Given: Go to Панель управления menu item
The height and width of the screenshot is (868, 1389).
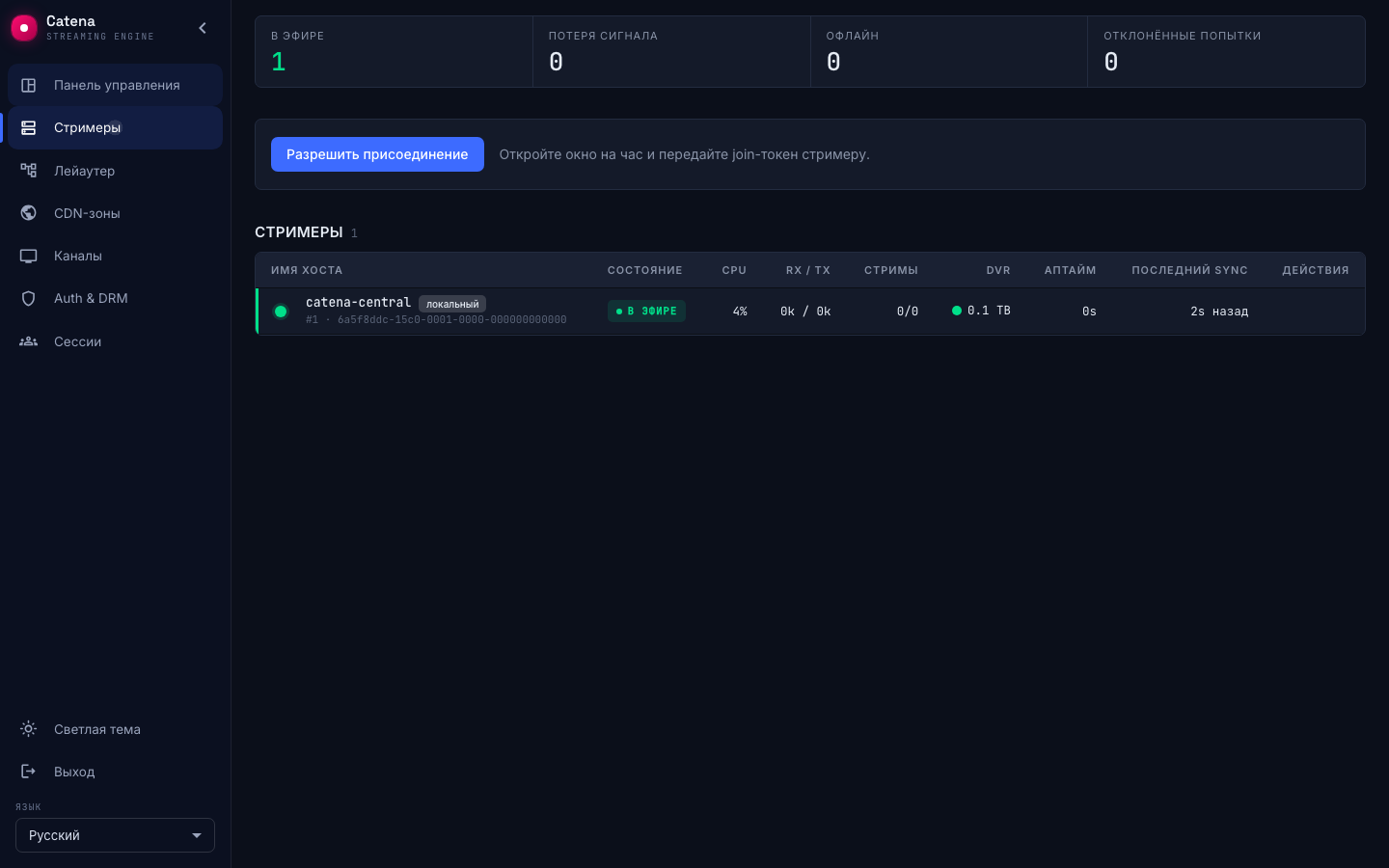Looking at the screenshot, I should click(x=116, y=85).
